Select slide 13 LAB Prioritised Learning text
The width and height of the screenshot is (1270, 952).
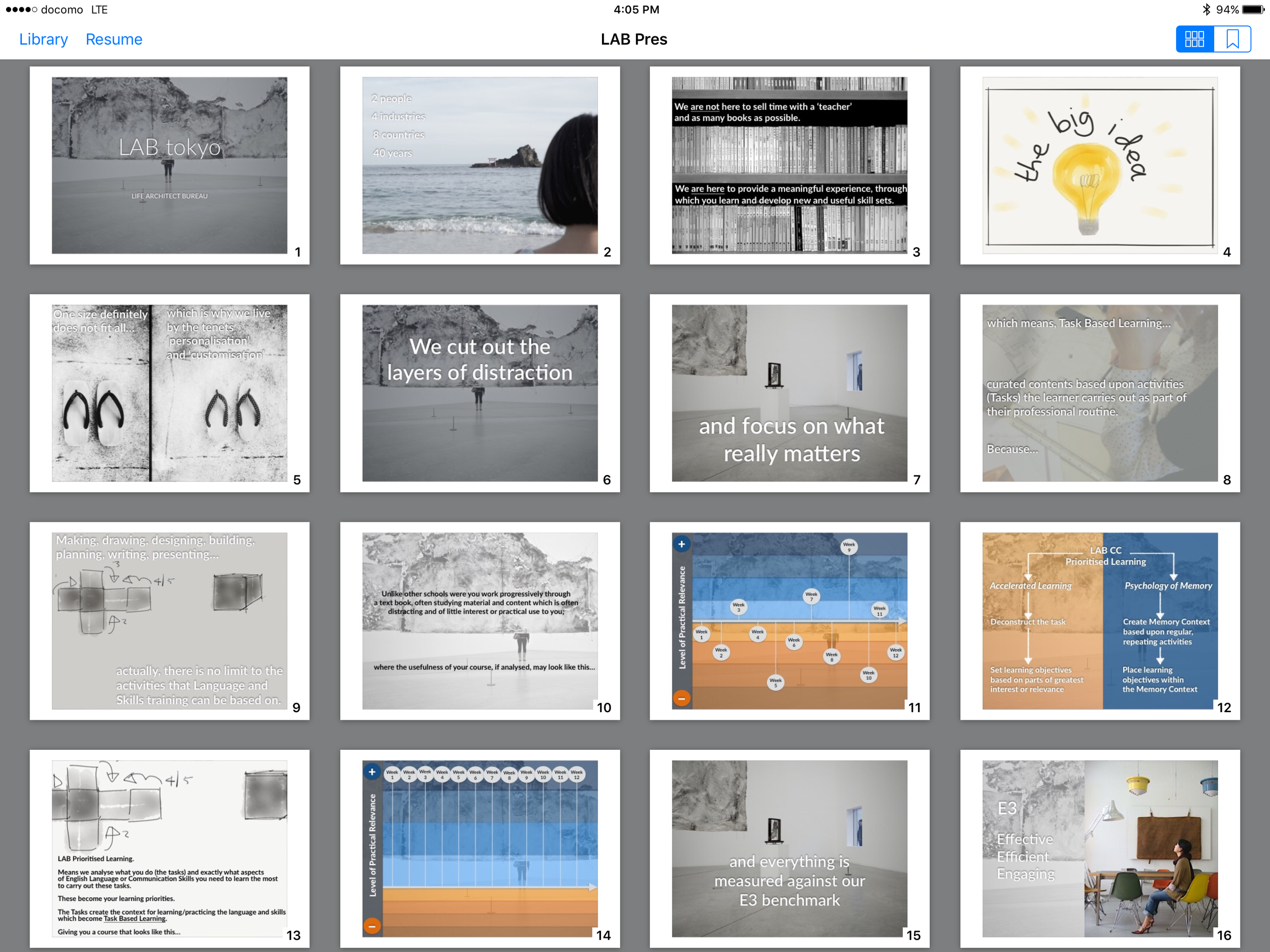point(169,849)
